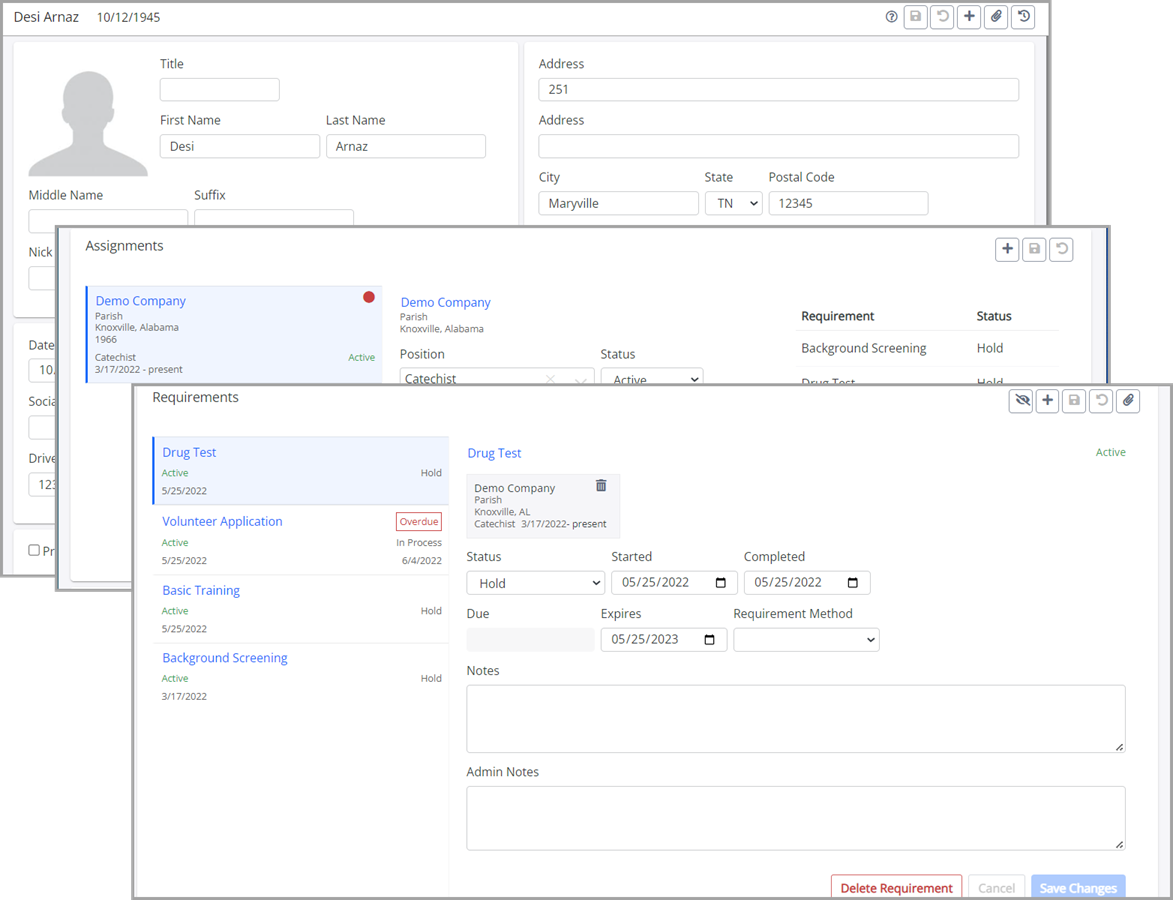Click Started date field 05/25/2022

675,583
